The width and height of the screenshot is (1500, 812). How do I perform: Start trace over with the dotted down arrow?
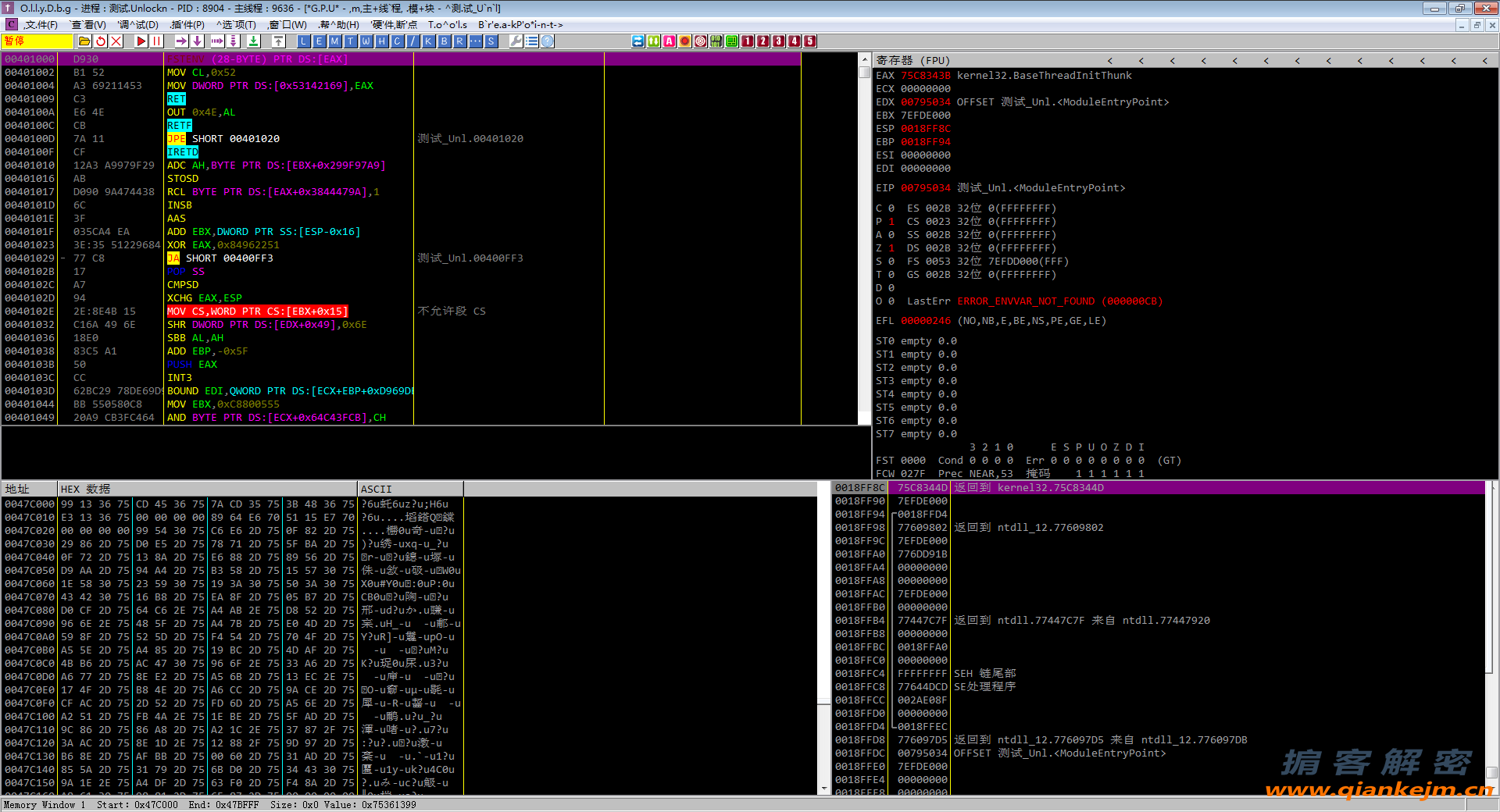233,41
